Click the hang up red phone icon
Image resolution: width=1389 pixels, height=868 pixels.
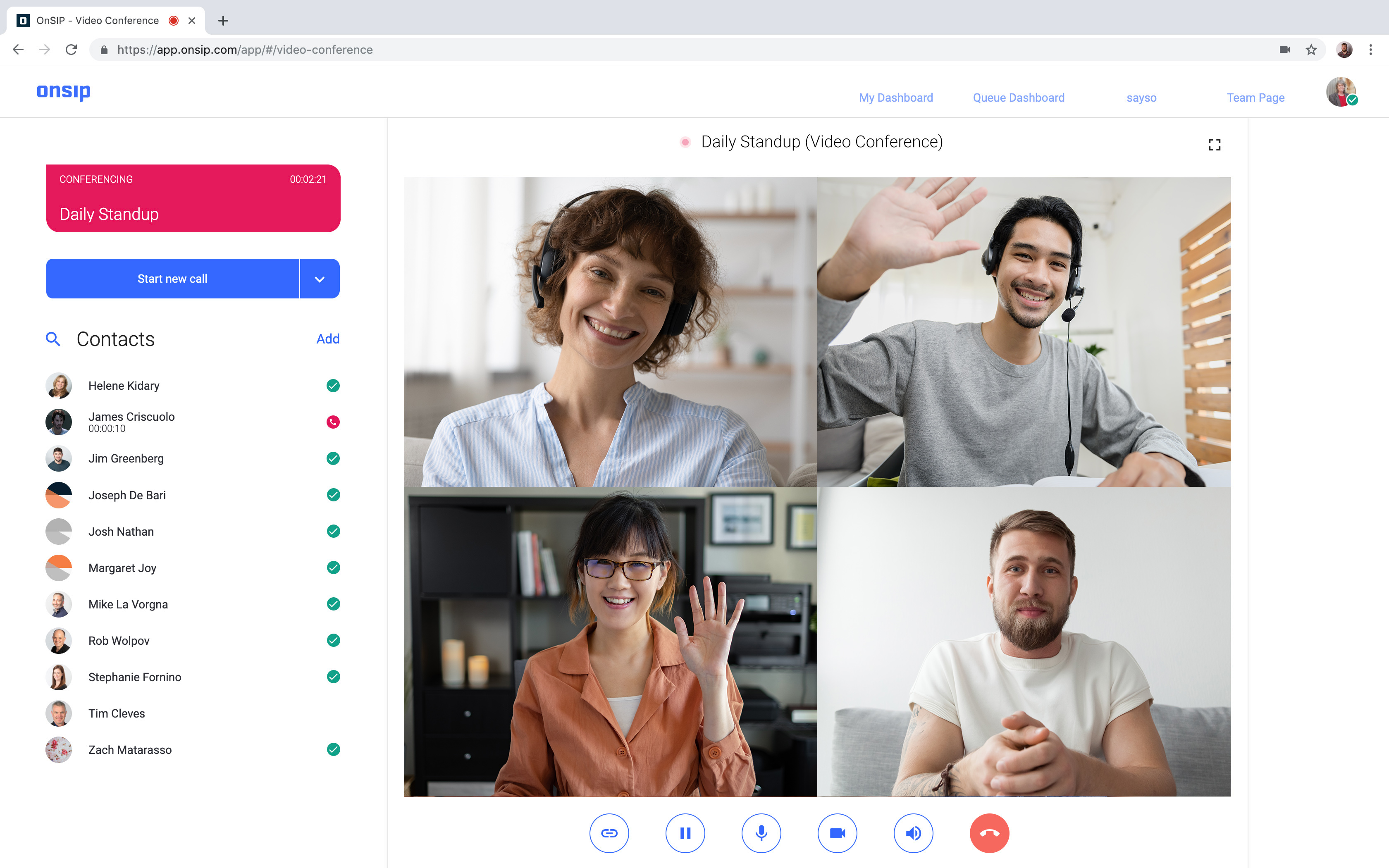point(989,832)
